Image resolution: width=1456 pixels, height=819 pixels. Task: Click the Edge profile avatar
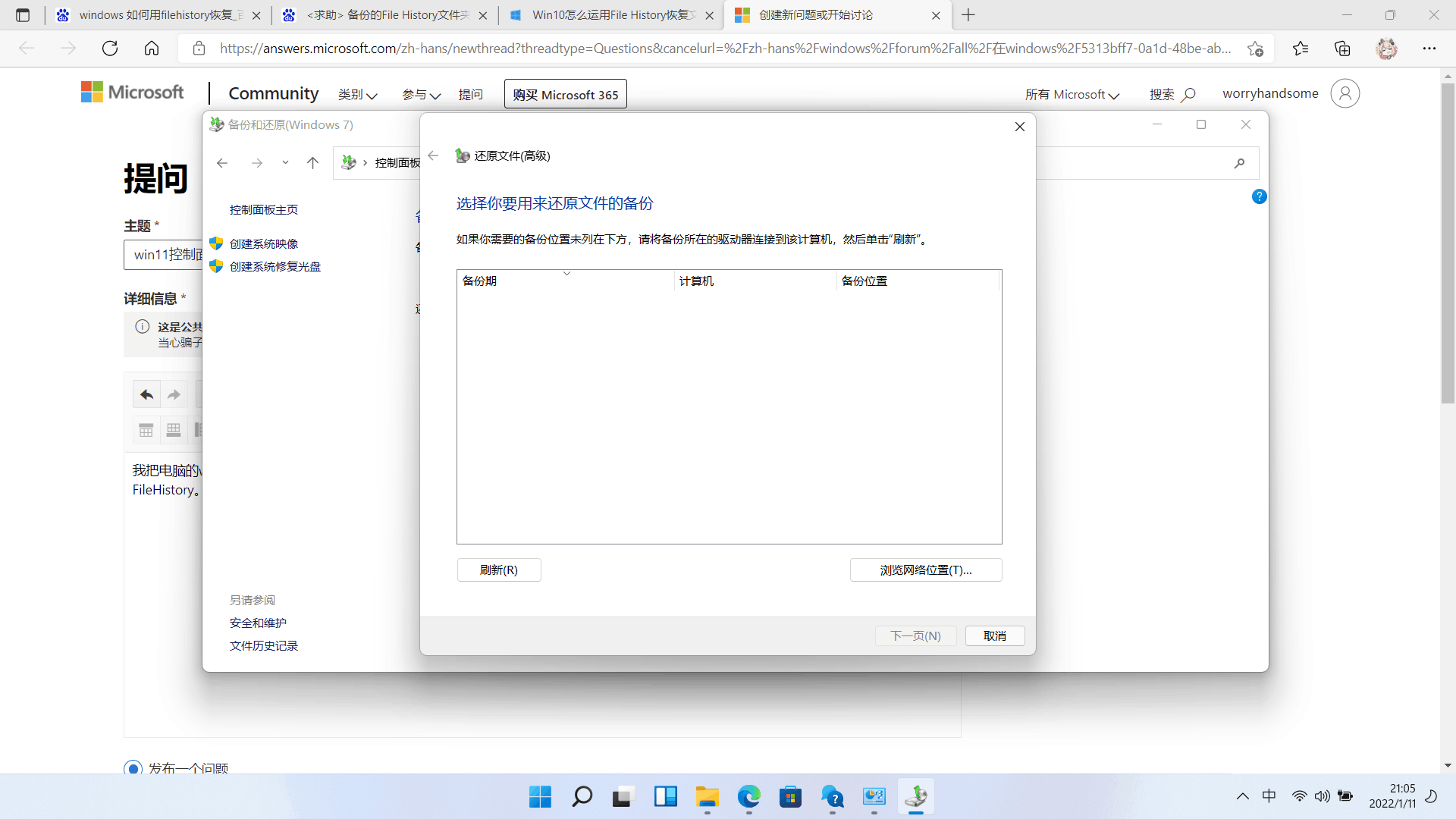pos(1387,49)
